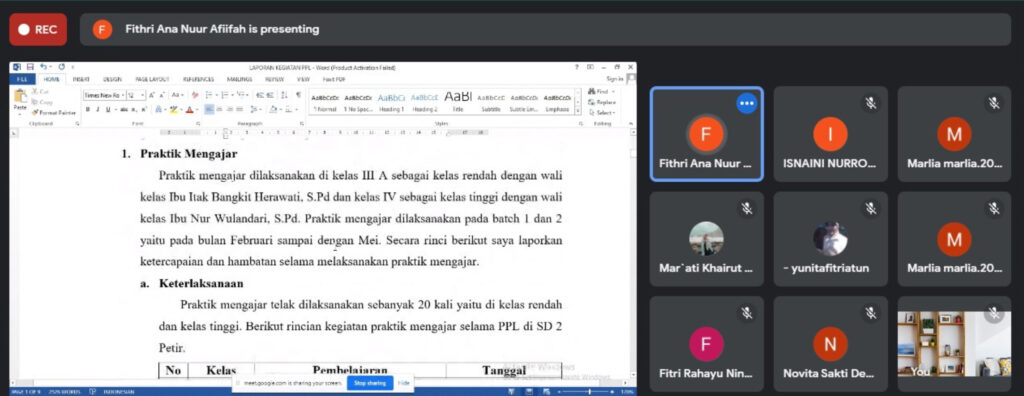This screenshot has height=396, width=1024.
Task: Click Text Effects icon
Action: (158, 109)
